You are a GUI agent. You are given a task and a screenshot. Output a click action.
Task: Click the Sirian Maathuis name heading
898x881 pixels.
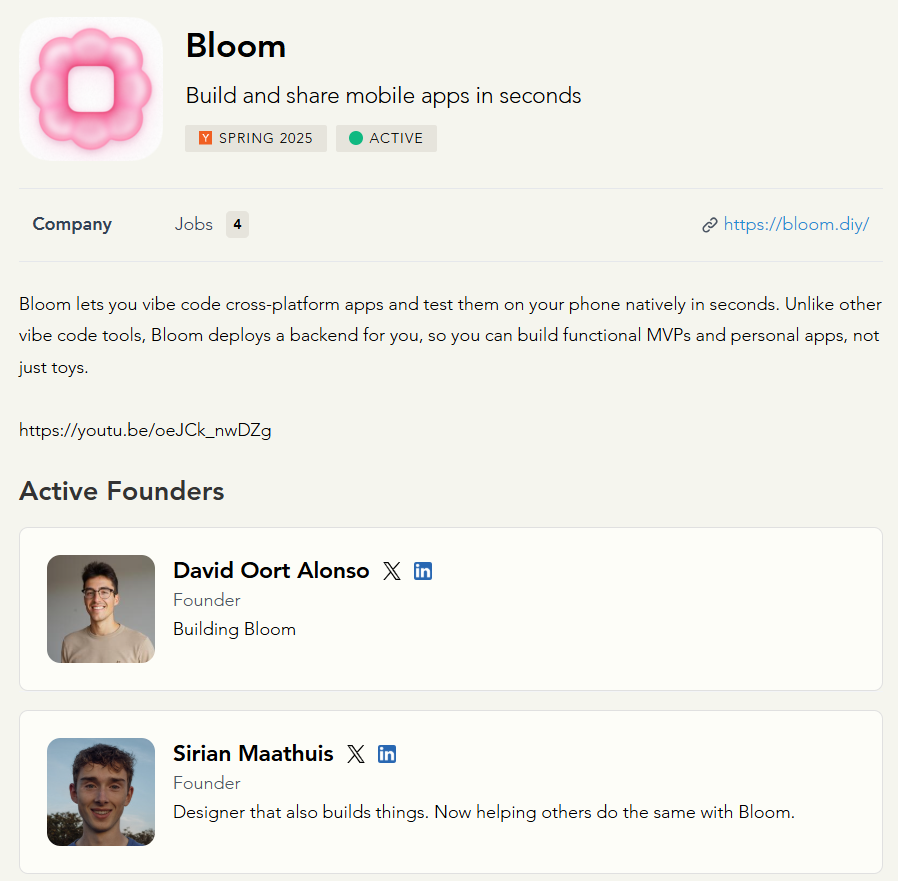[x=253, y=753]
